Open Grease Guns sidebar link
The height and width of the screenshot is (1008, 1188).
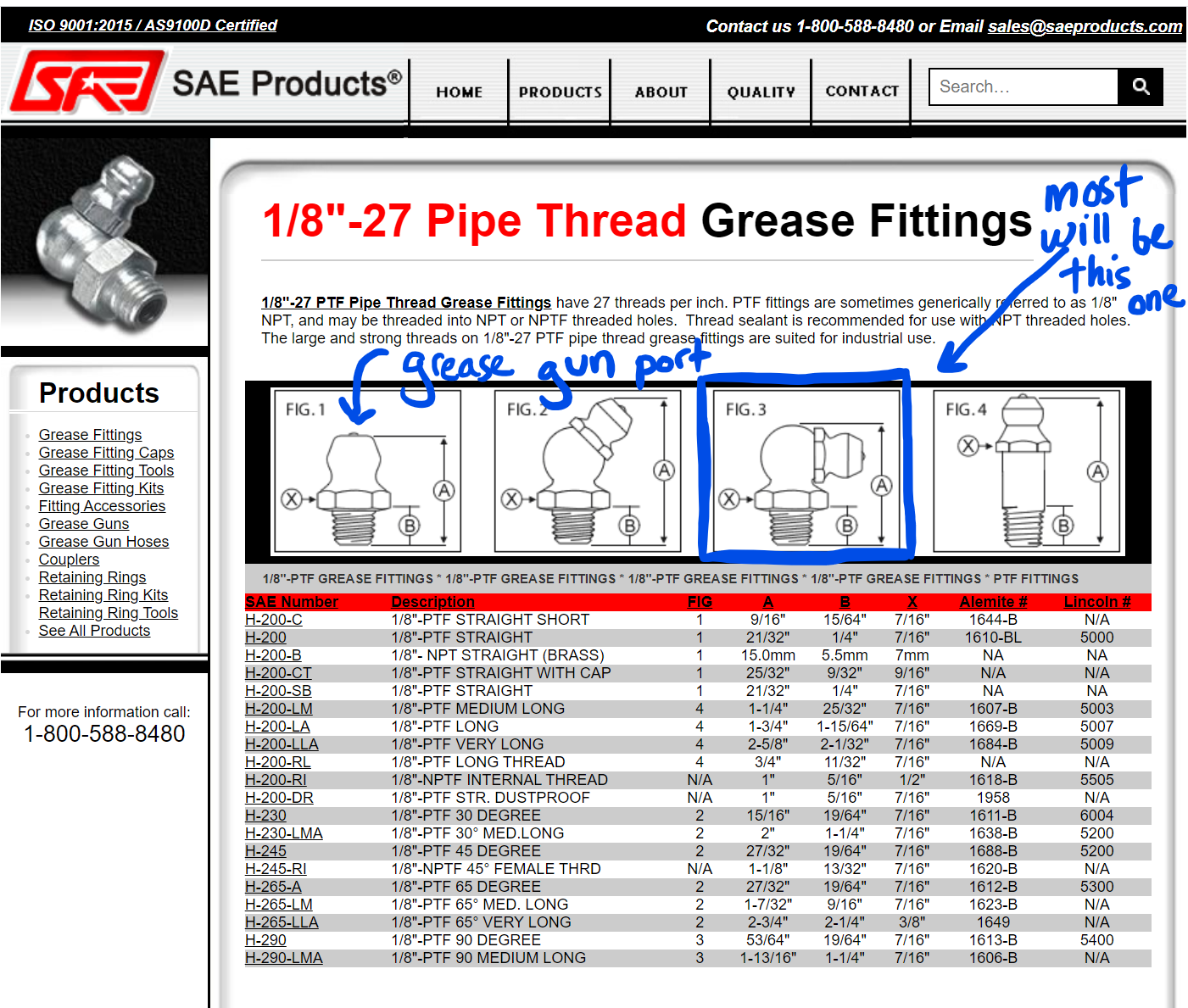(x=84, y=524)
